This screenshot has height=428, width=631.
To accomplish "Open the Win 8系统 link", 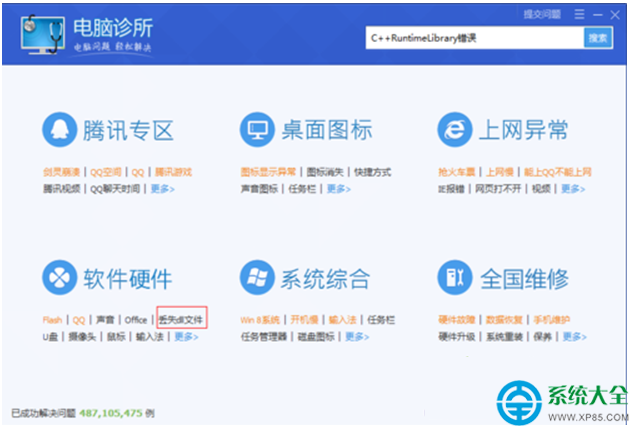I will point(260,320).
